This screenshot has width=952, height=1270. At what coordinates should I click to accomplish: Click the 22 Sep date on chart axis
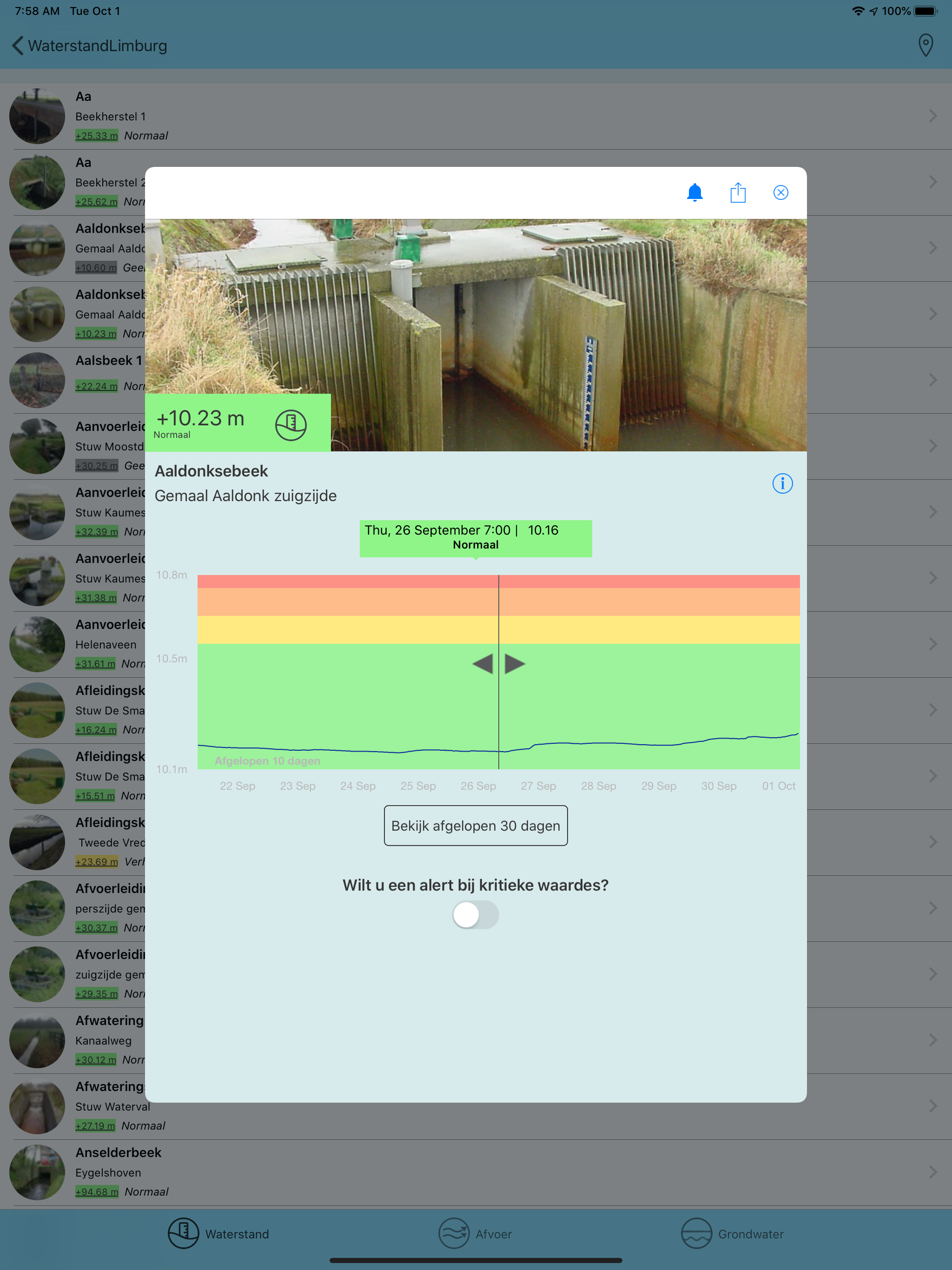coord(237,786)
